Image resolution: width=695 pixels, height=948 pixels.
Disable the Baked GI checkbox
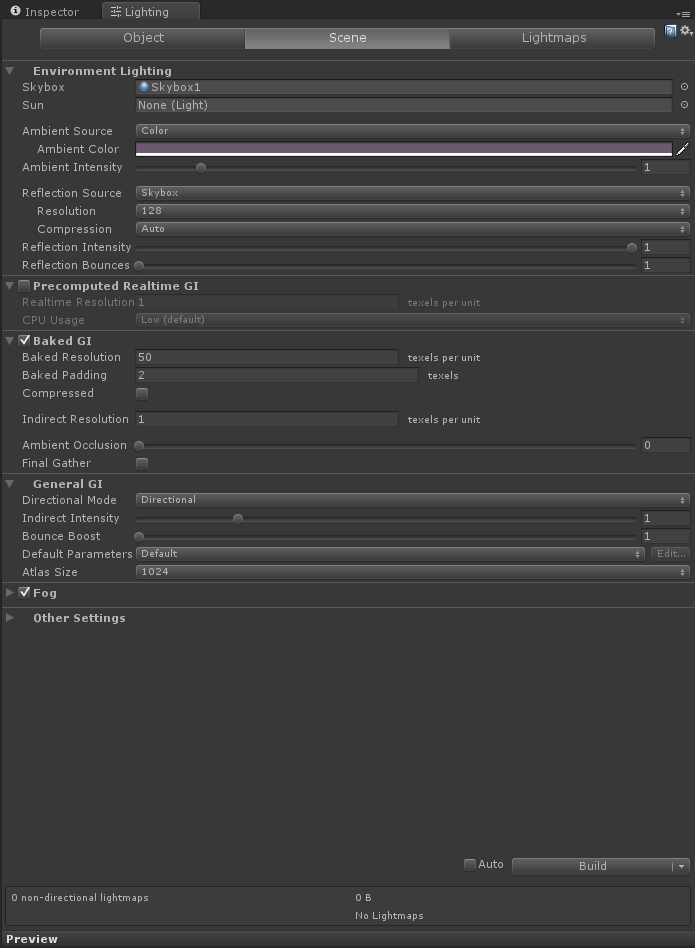24,340
